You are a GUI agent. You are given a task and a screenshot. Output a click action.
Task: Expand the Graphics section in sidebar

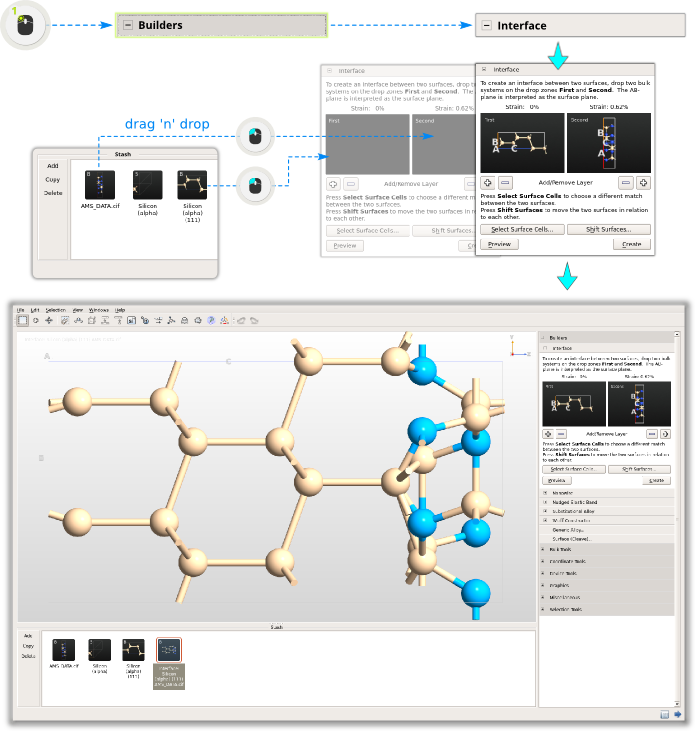pyautogui.click(x=543, y=585)
